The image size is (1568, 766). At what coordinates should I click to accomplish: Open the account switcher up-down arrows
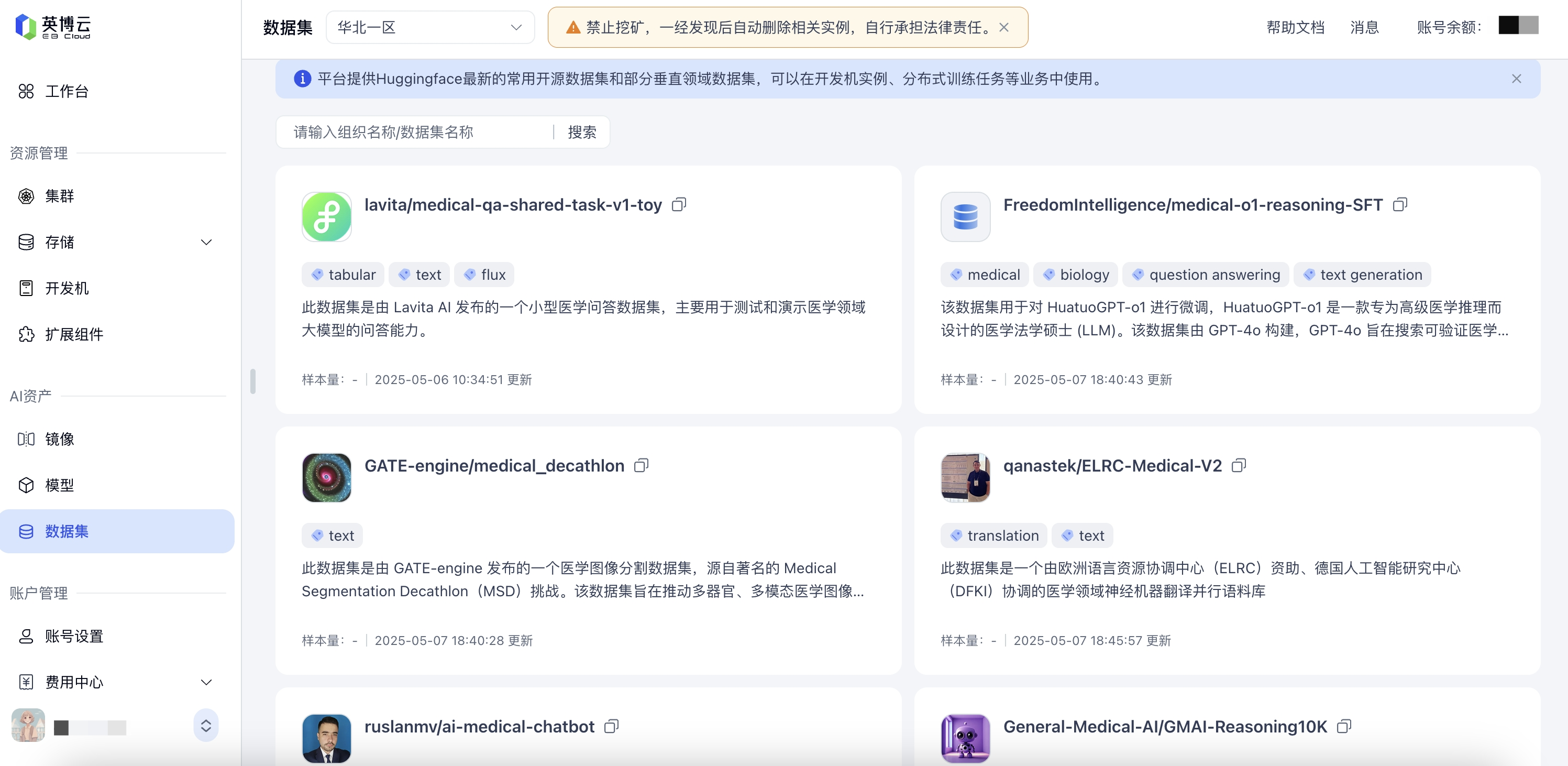point(206,726)
